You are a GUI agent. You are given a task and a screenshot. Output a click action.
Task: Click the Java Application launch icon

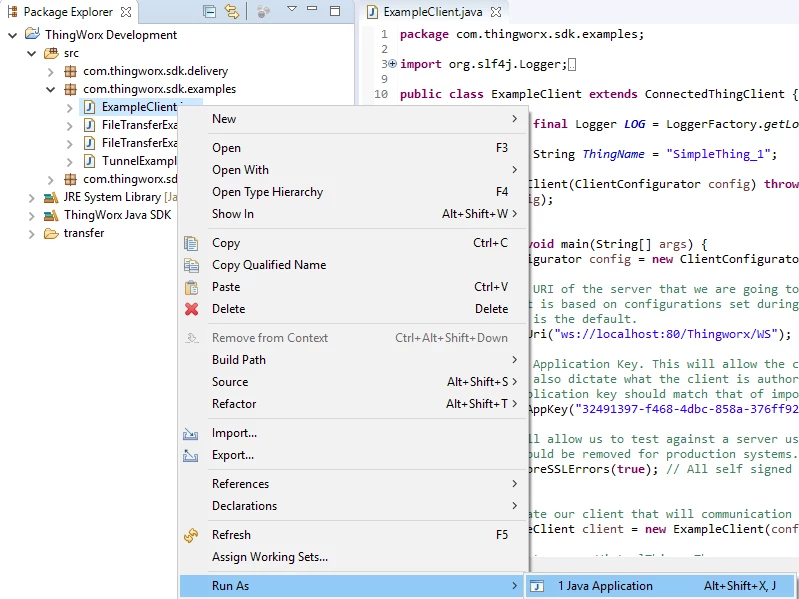[x=537, y=586]
